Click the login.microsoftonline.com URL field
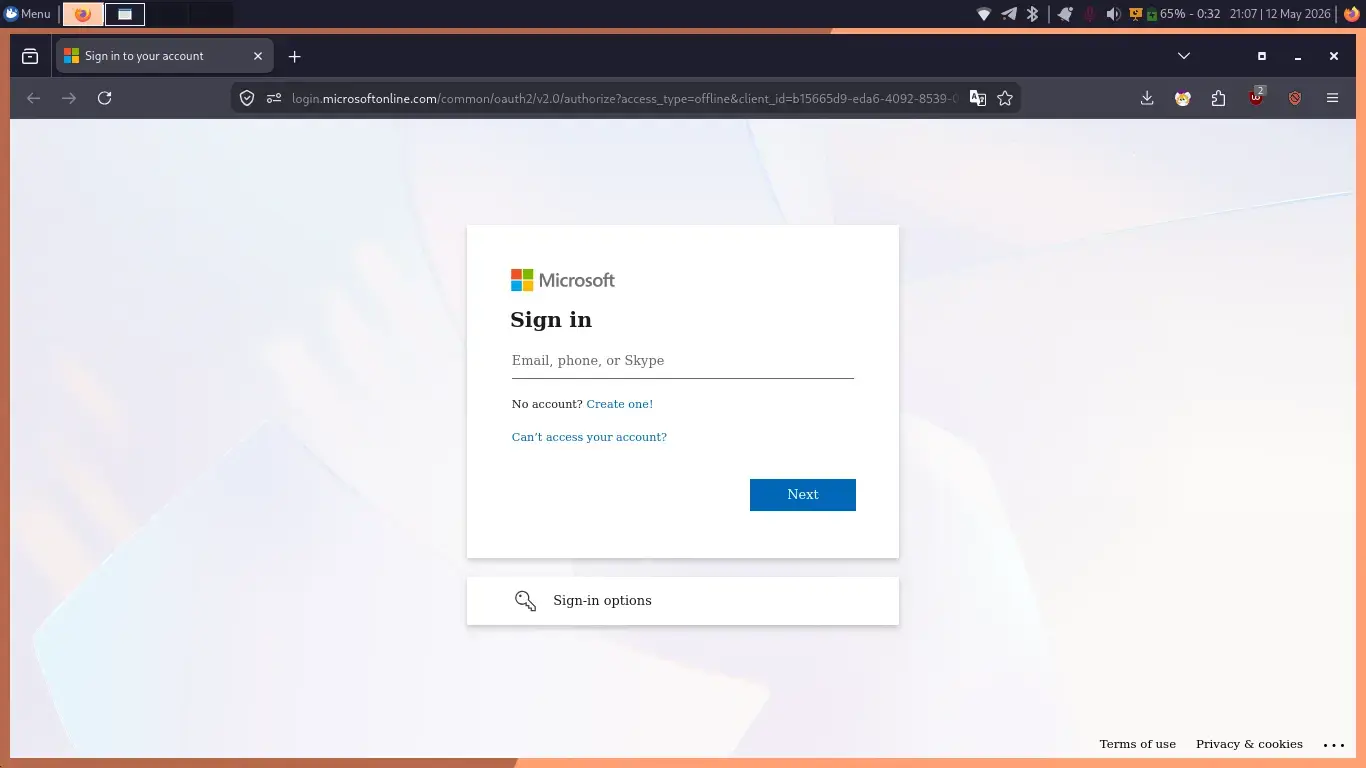This screenshot has height=768, width=1366. pyautogui.click(x=624, y=98)
